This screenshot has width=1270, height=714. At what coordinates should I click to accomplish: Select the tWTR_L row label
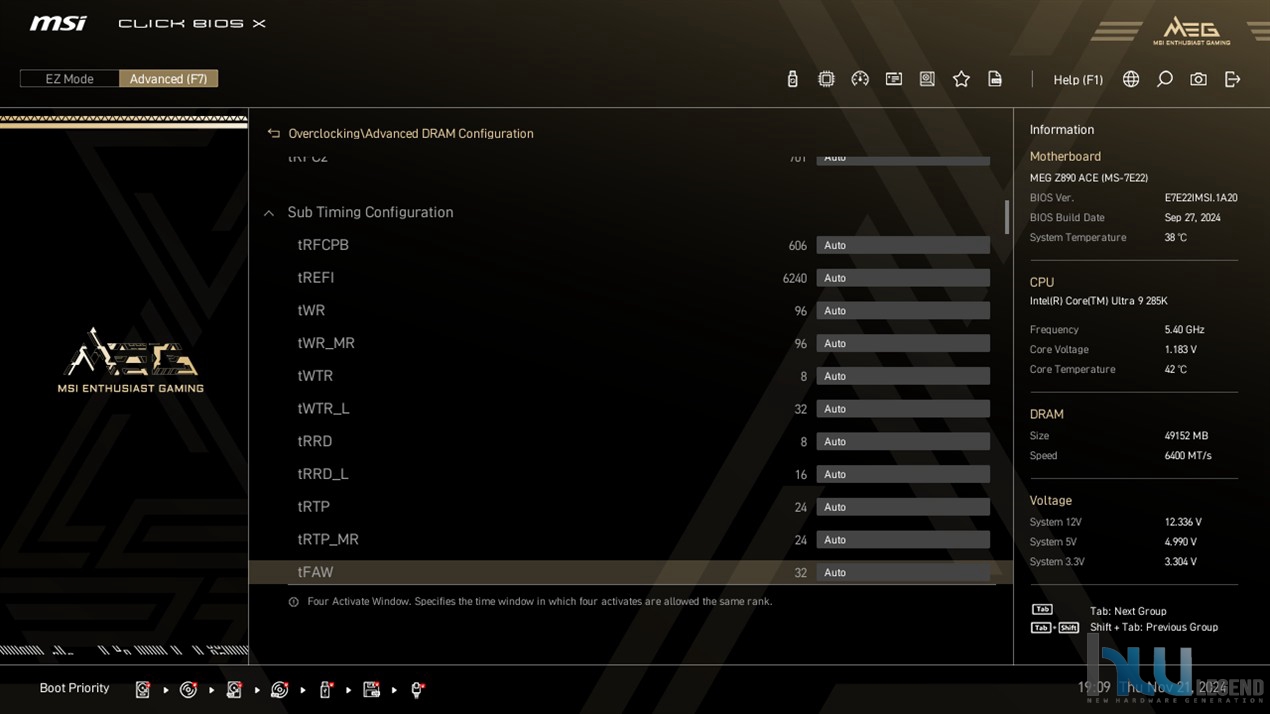(323, 409)
